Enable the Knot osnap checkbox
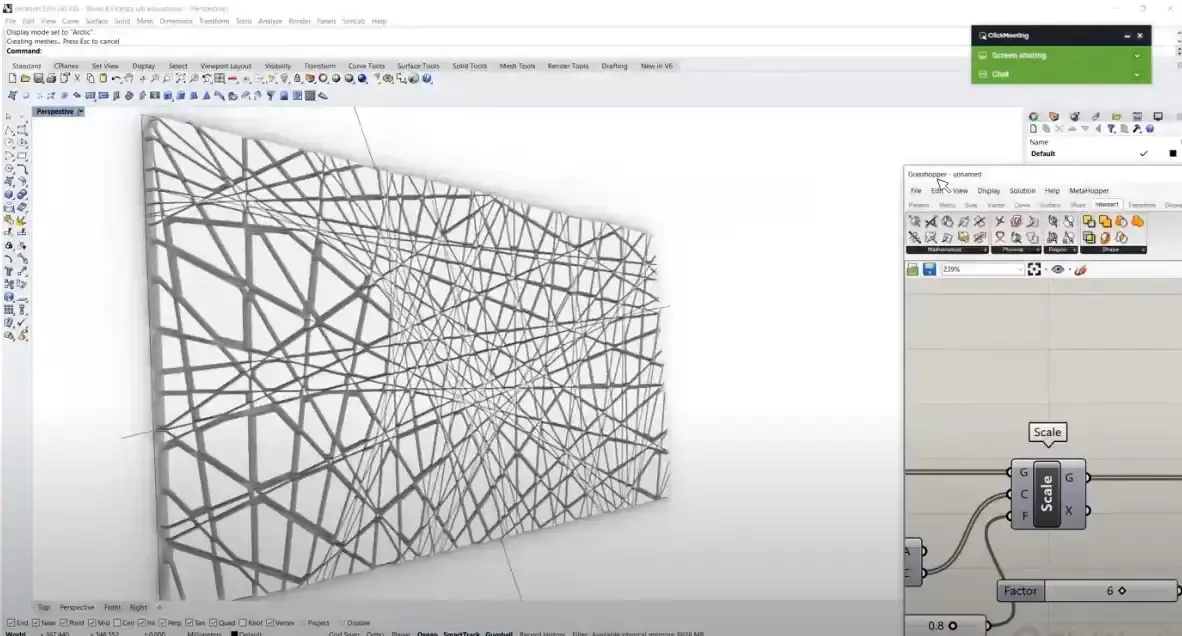Screen dimensions: 1182x636 coord(243,623)
